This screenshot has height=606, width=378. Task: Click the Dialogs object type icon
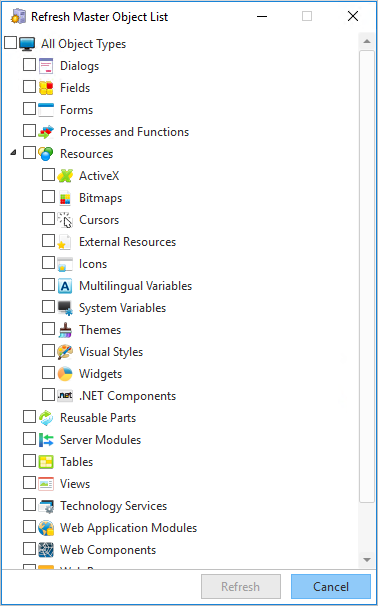coord(46,66)
